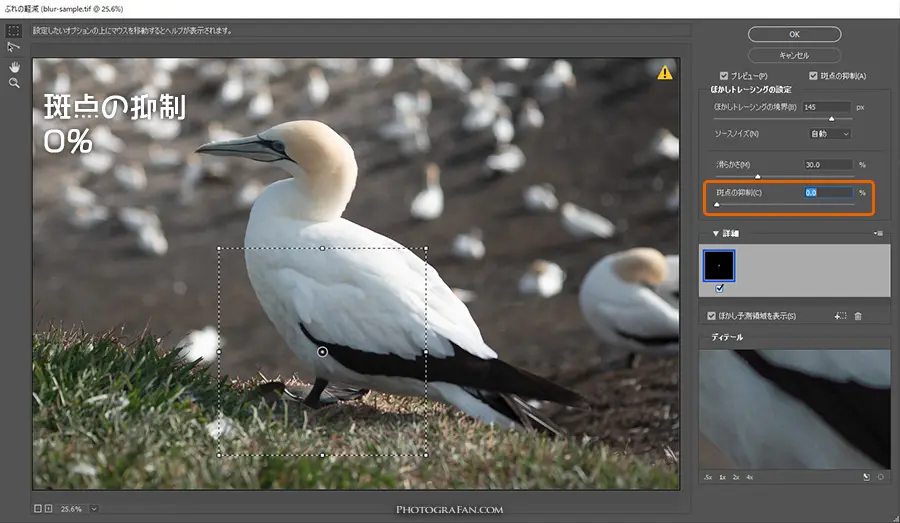The height and width of the screenshot is (523, 900).
Task: Open the ソースノイズ 自動 dropdown
Action: coord(829,134)
